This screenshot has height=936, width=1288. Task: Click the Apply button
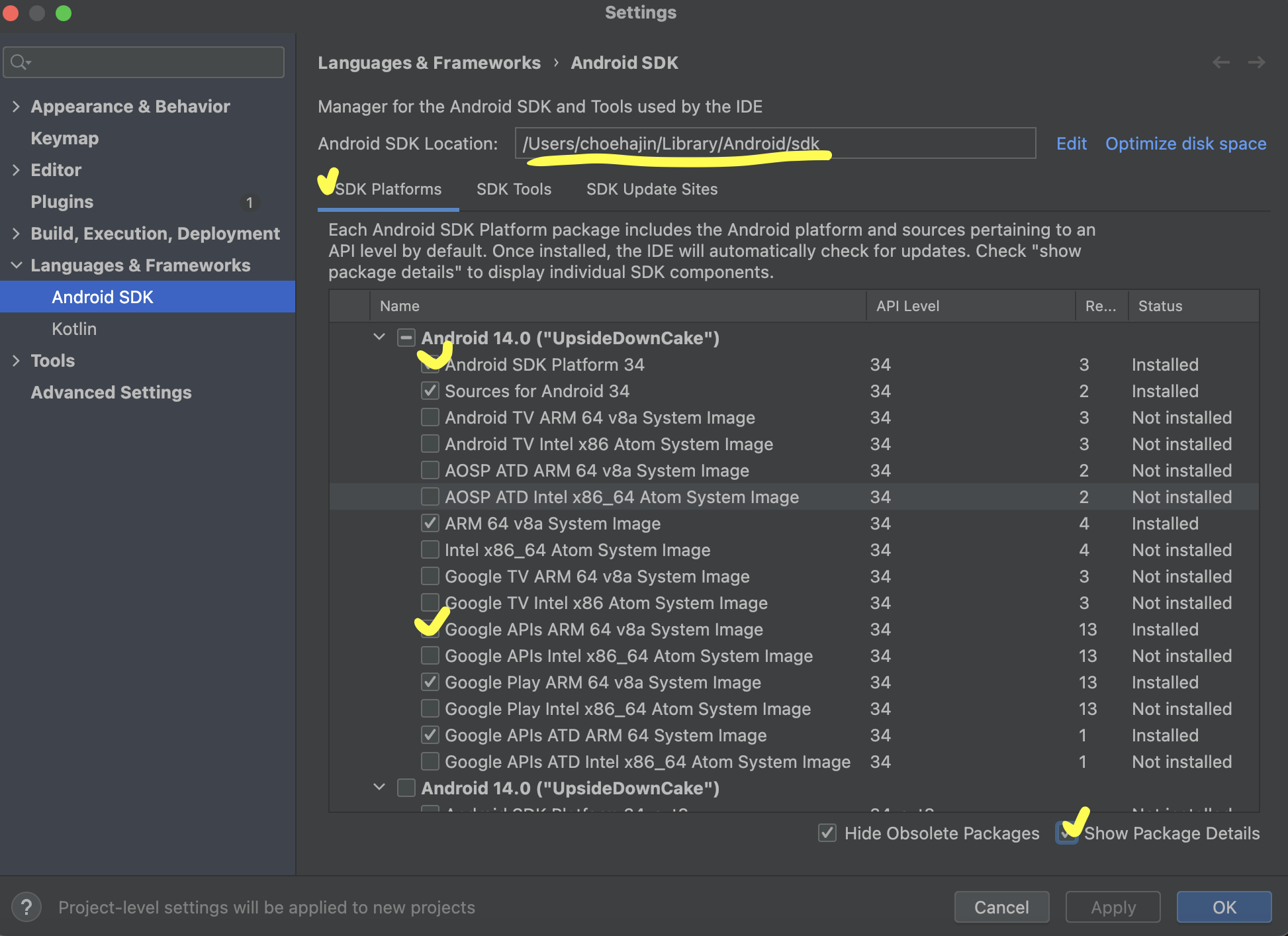[x=1113, y=907]
